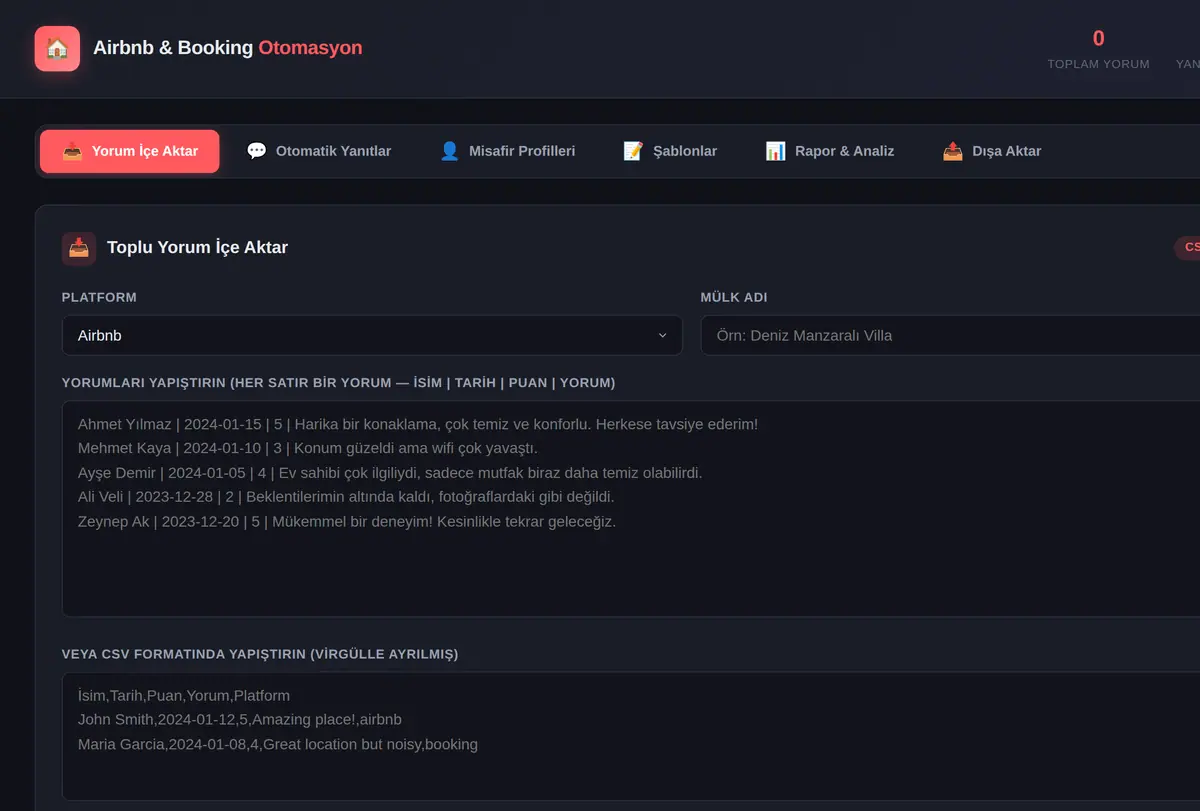Viewport: 1200px width, 811px height.
Task: Click the outbox icon for Dışa Aktar
Action: [x=953, y=151]
